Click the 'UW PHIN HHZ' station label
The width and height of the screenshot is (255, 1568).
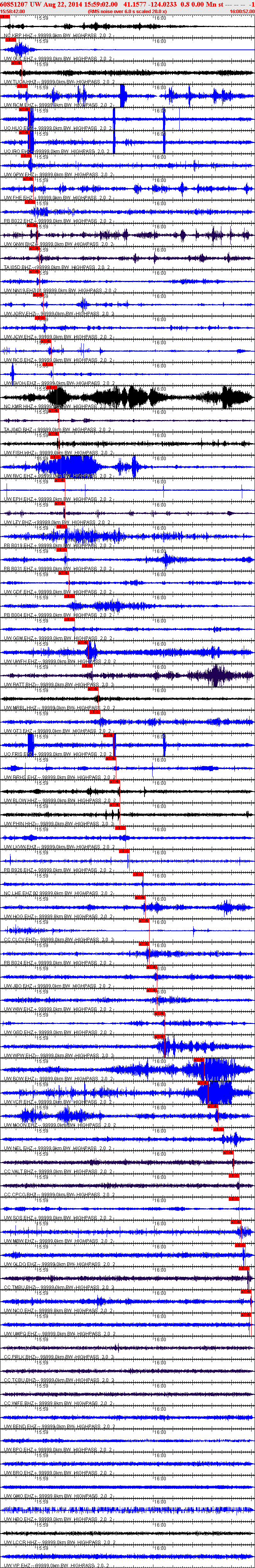(20, 823)
